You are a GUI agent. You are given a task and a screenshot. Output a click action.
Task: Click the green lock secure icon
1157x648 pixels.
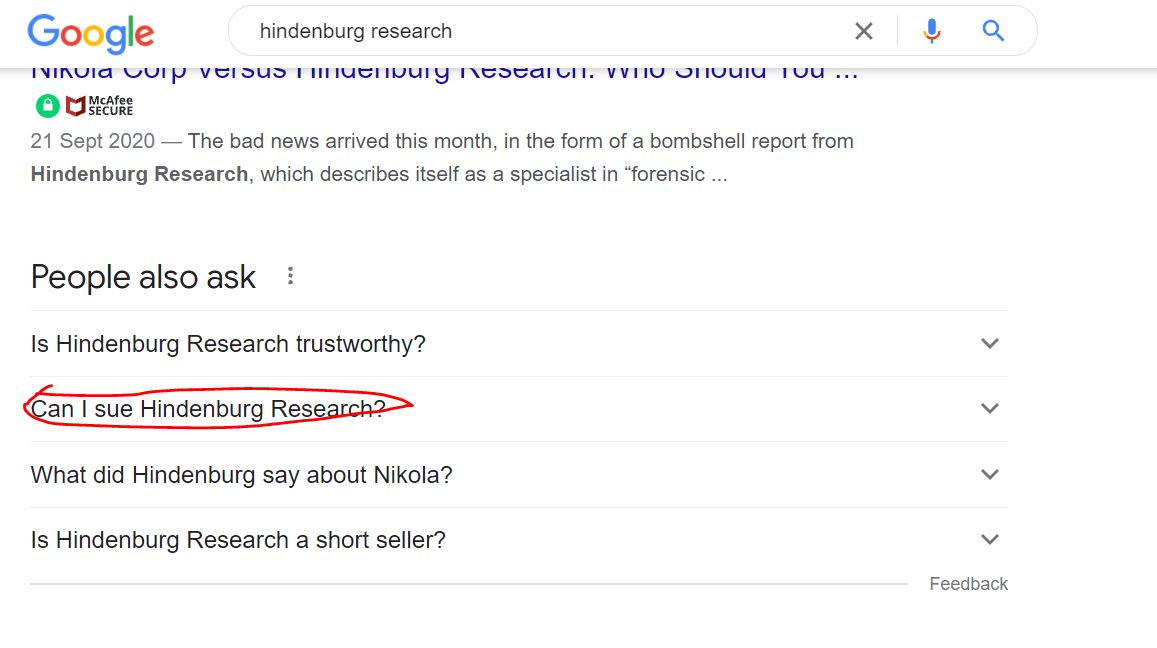tap(48, 106)
